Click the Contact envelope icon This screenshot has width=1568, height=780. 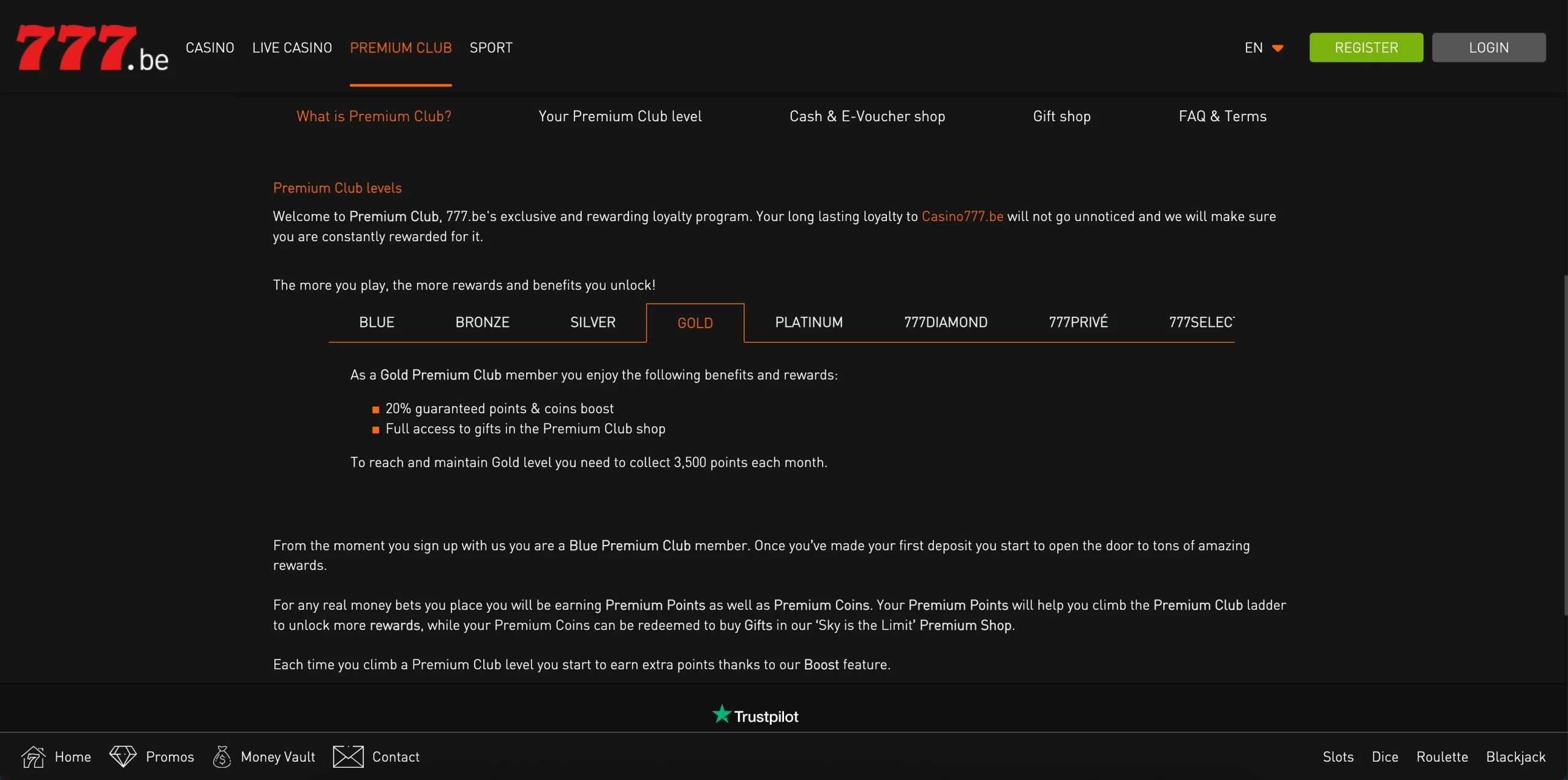[x=348, y=757]
